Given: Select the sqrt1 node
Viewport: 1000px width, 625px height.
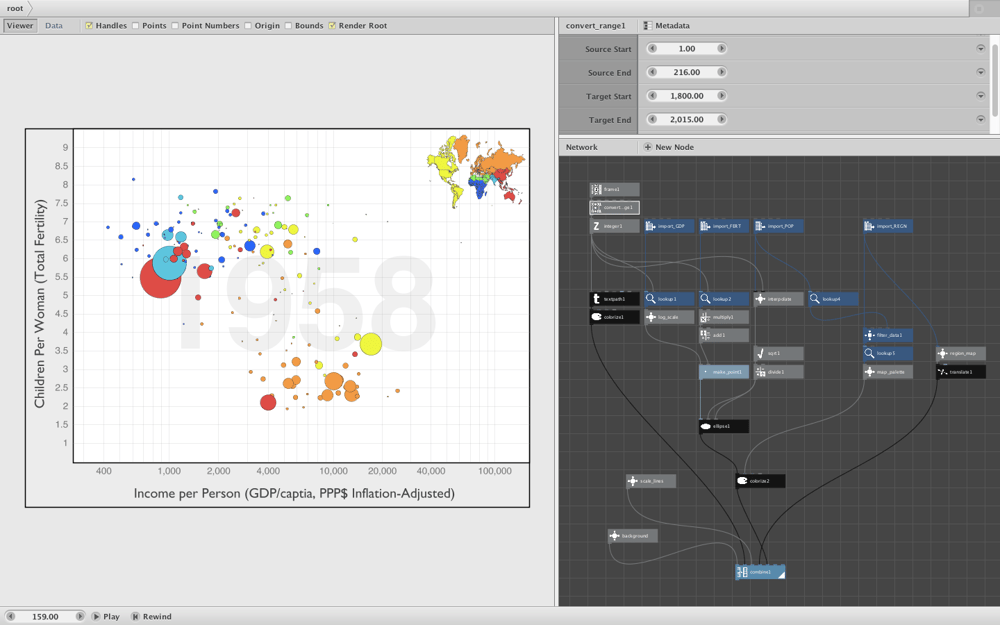Looking at the screenshot, I should pos(779,353).
